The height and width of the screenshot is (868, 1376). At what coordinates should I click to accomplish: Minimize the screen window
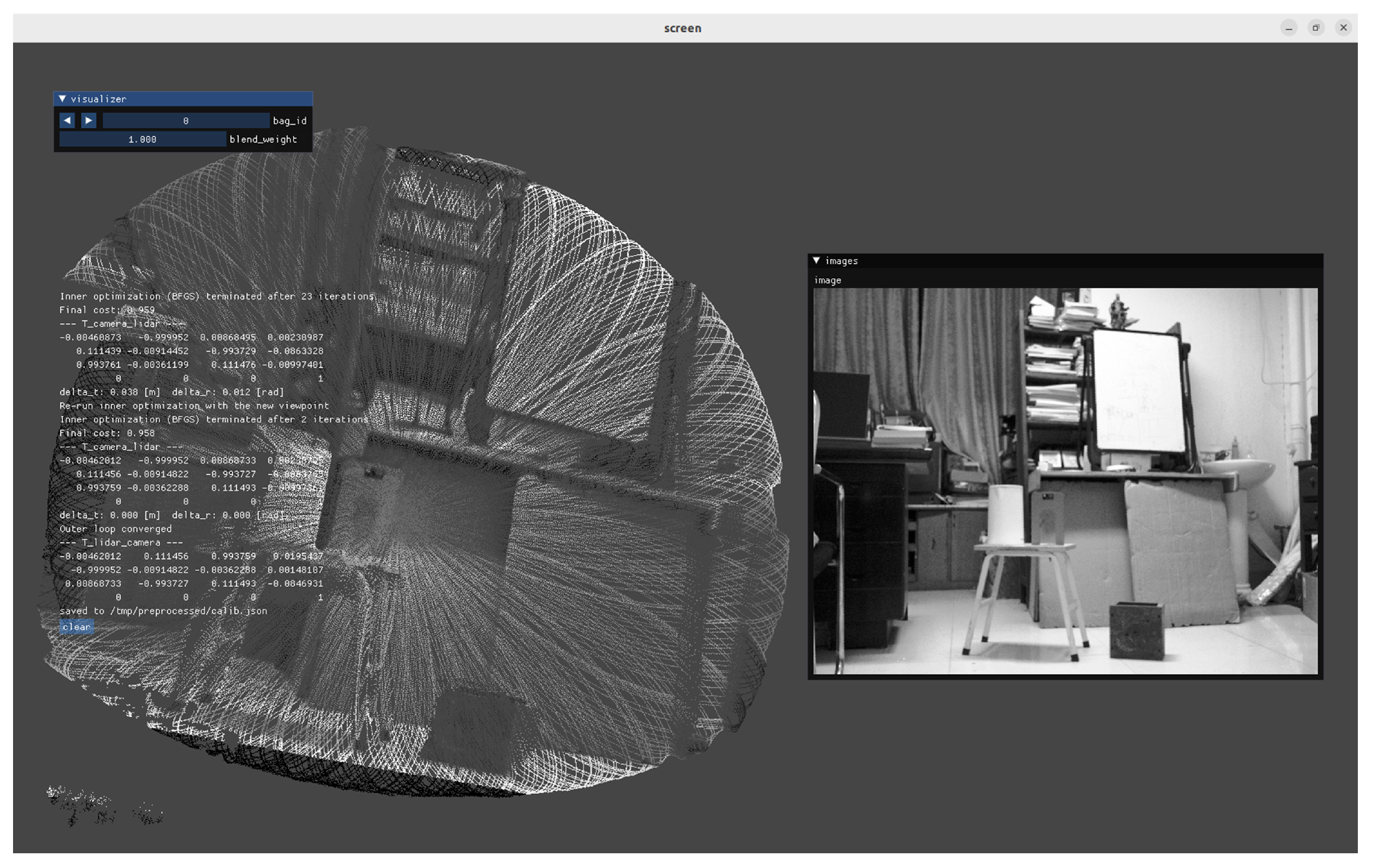tap(1289, 28)
